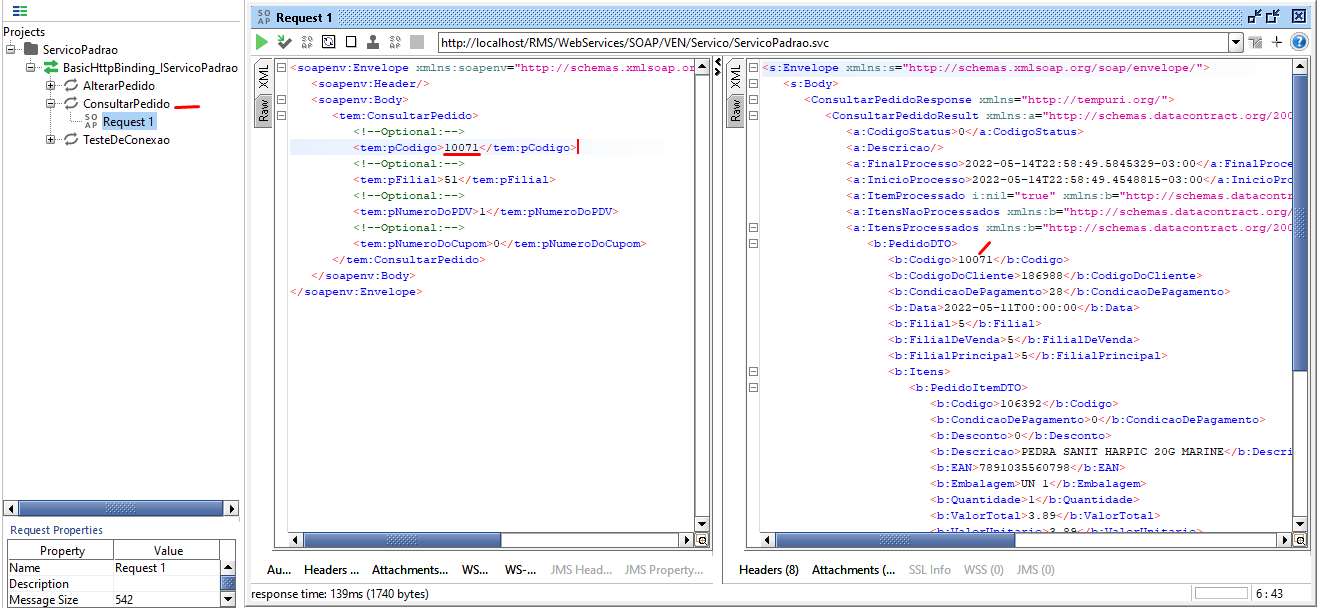Submit request with green play button

pyautogui.click(x=261, y=42)
